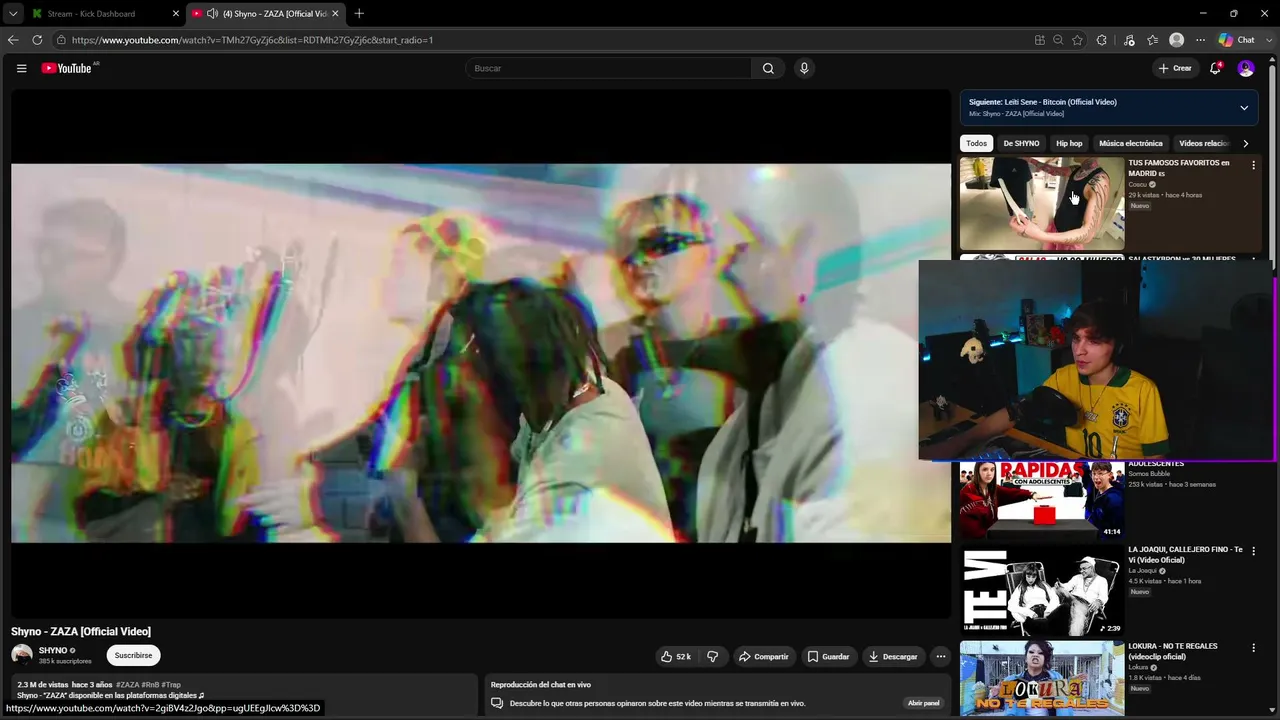Click the main video player
The height and width of the screenshot is (720, 1280).
(x=481, y=353)
